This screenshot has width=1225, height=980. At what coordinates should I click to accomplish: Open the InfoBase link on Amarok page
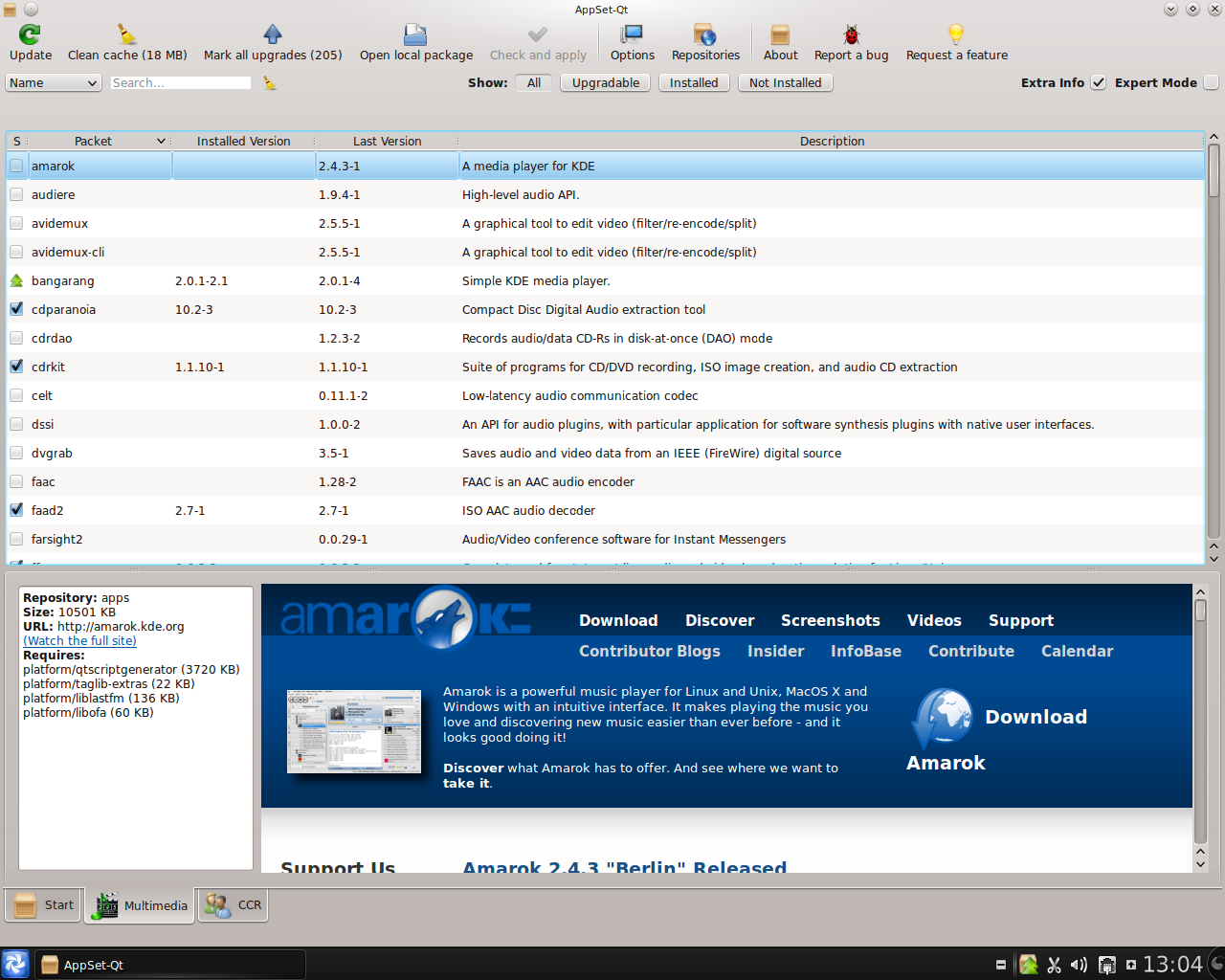point(865,651)
